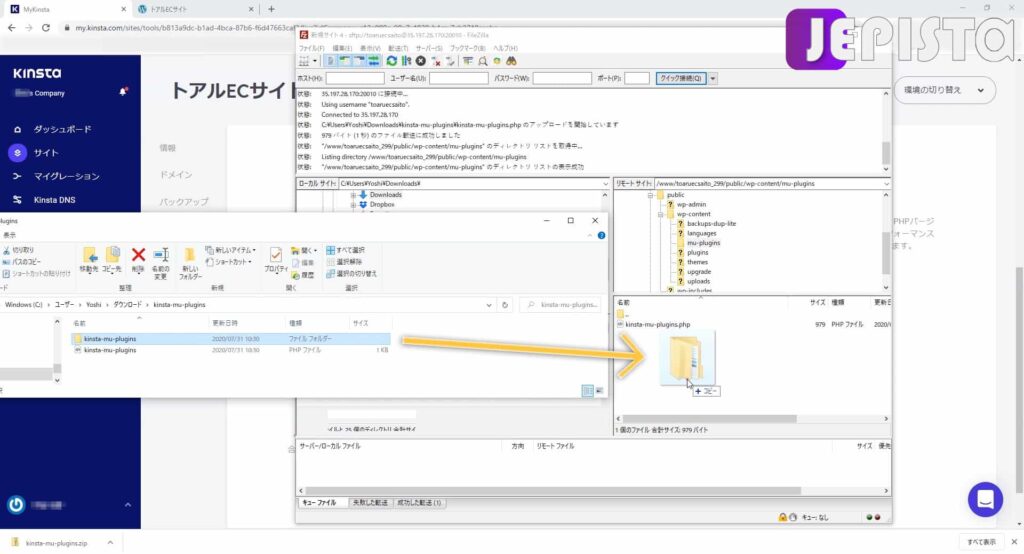The width and height of the screenshot is (1024, 554).
Task: Toggle message log display in FileZilla toolbar
Action: pyautogui.click(x=330, y=61)
